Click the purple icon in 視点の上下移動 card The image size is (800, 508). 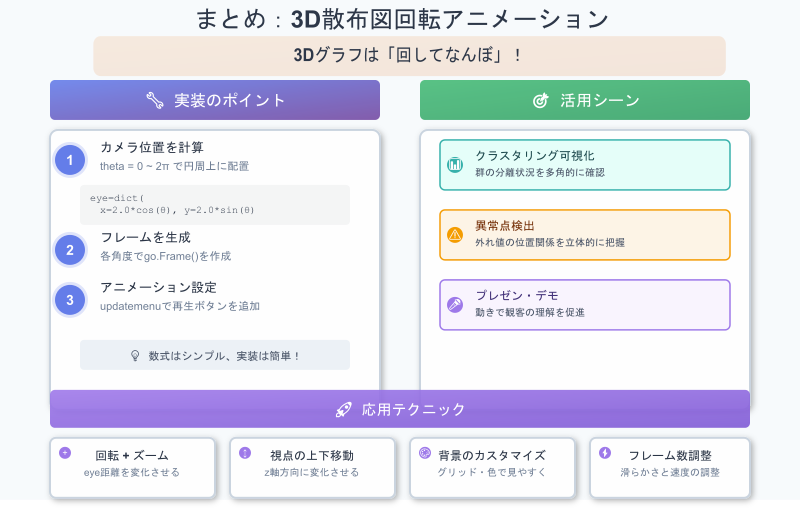(245, 453)
